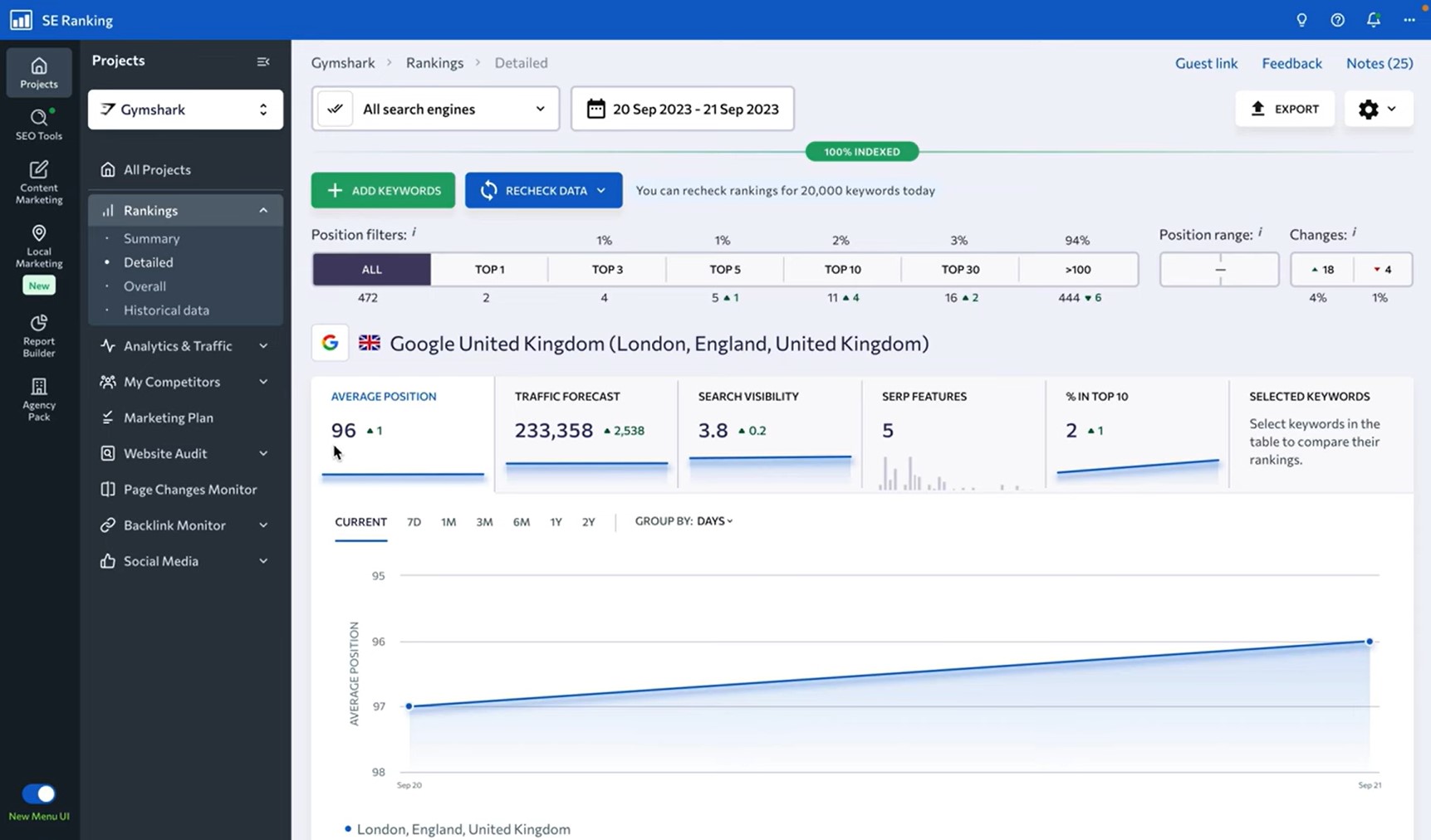Click the EXPORT button
Screen dimensions: 1431x840
point(1285,109)
